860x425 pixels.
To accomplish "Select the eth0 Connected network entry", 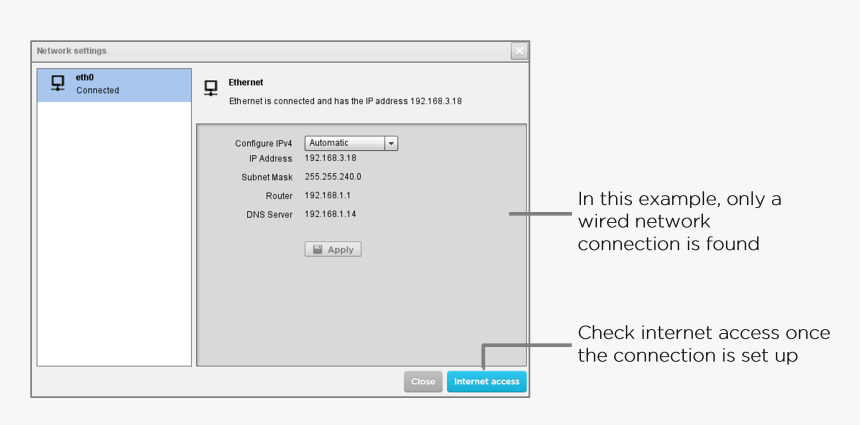I will [114, 85].
